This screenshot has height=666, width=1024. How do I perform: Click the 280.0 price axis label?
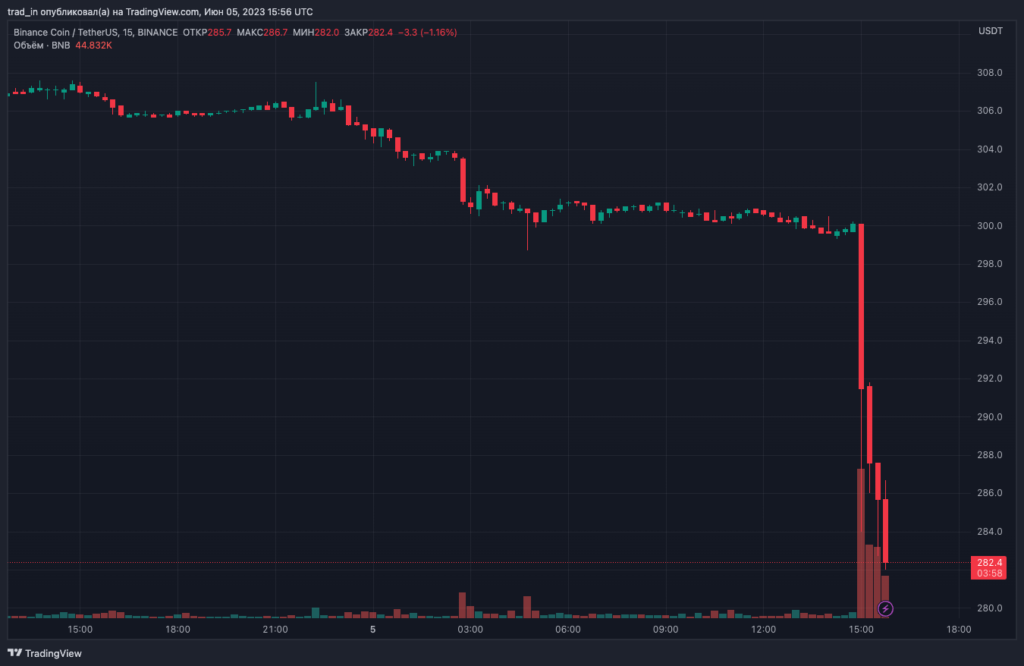989,608
